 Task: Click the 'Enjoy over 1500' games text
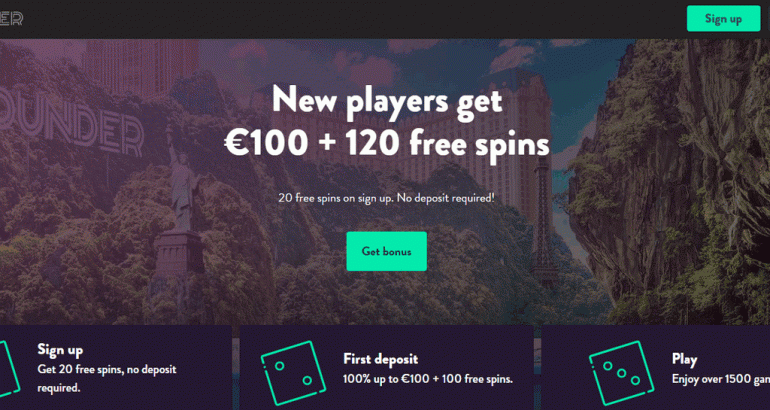pos(720,379)
